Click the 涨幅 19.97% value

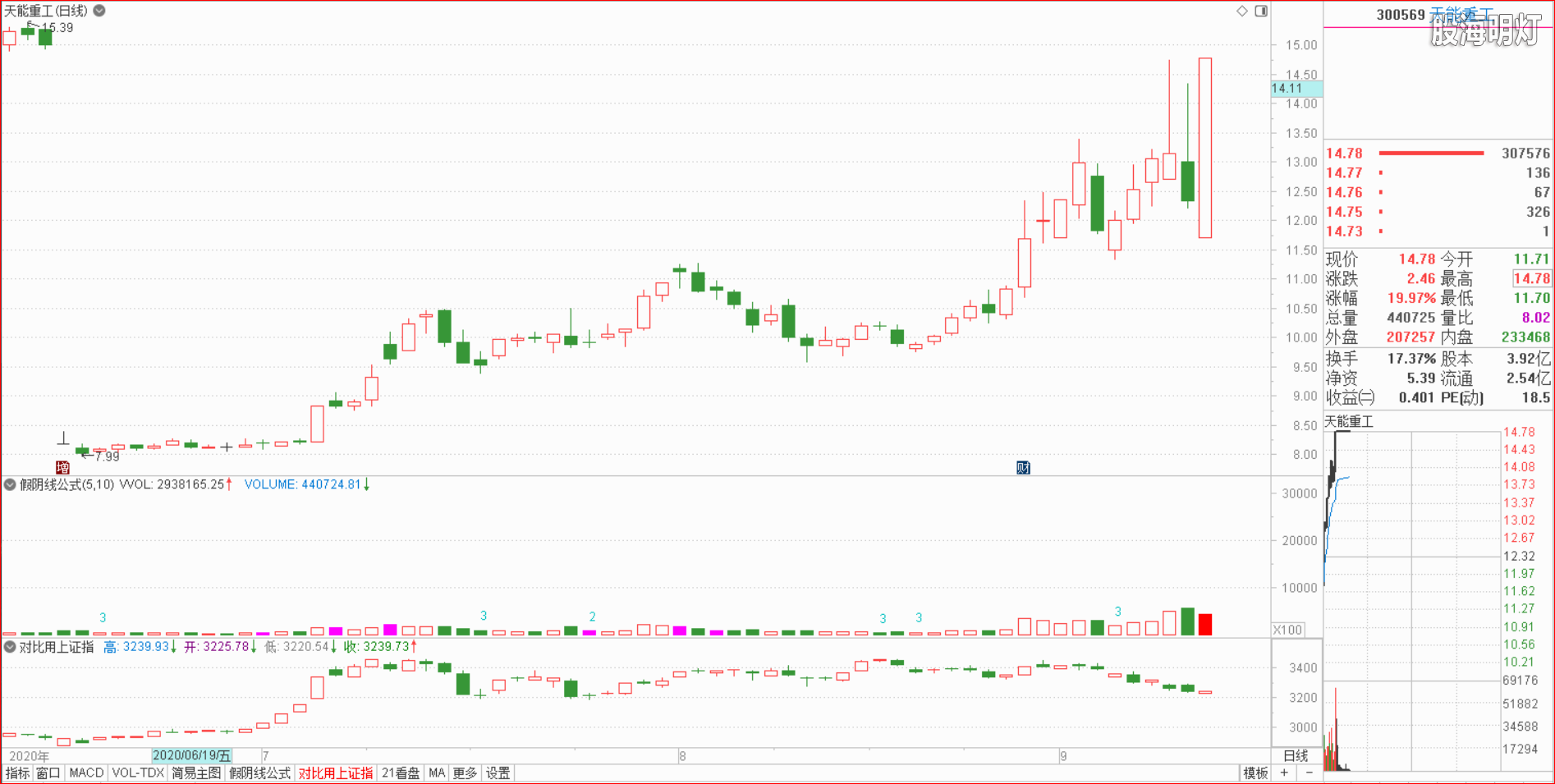coord(1412,299)
